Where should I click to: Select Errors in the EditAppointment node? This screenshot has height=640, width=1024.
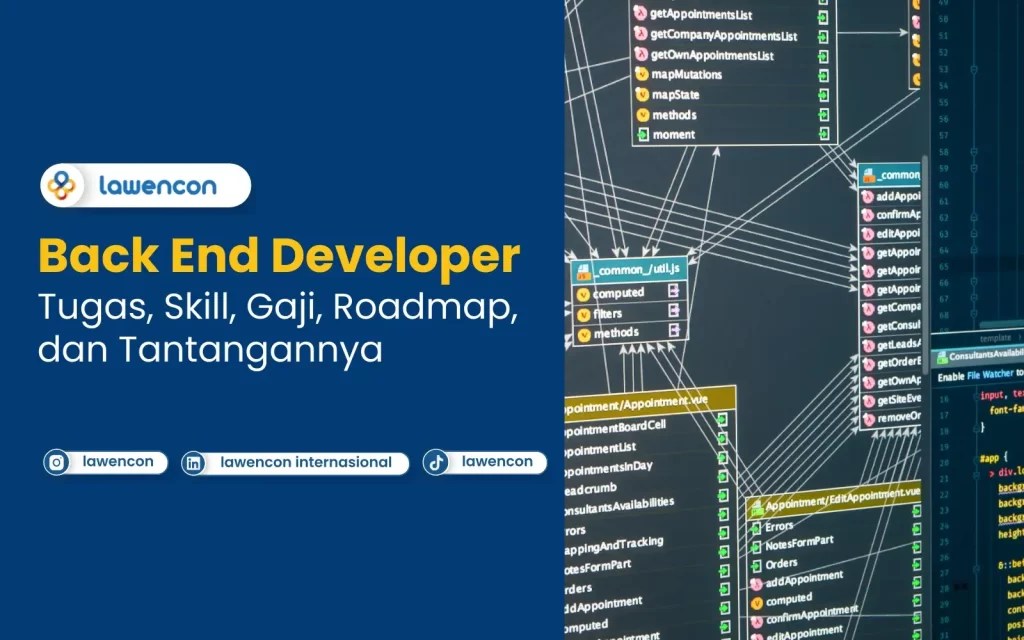pos(779,526)
